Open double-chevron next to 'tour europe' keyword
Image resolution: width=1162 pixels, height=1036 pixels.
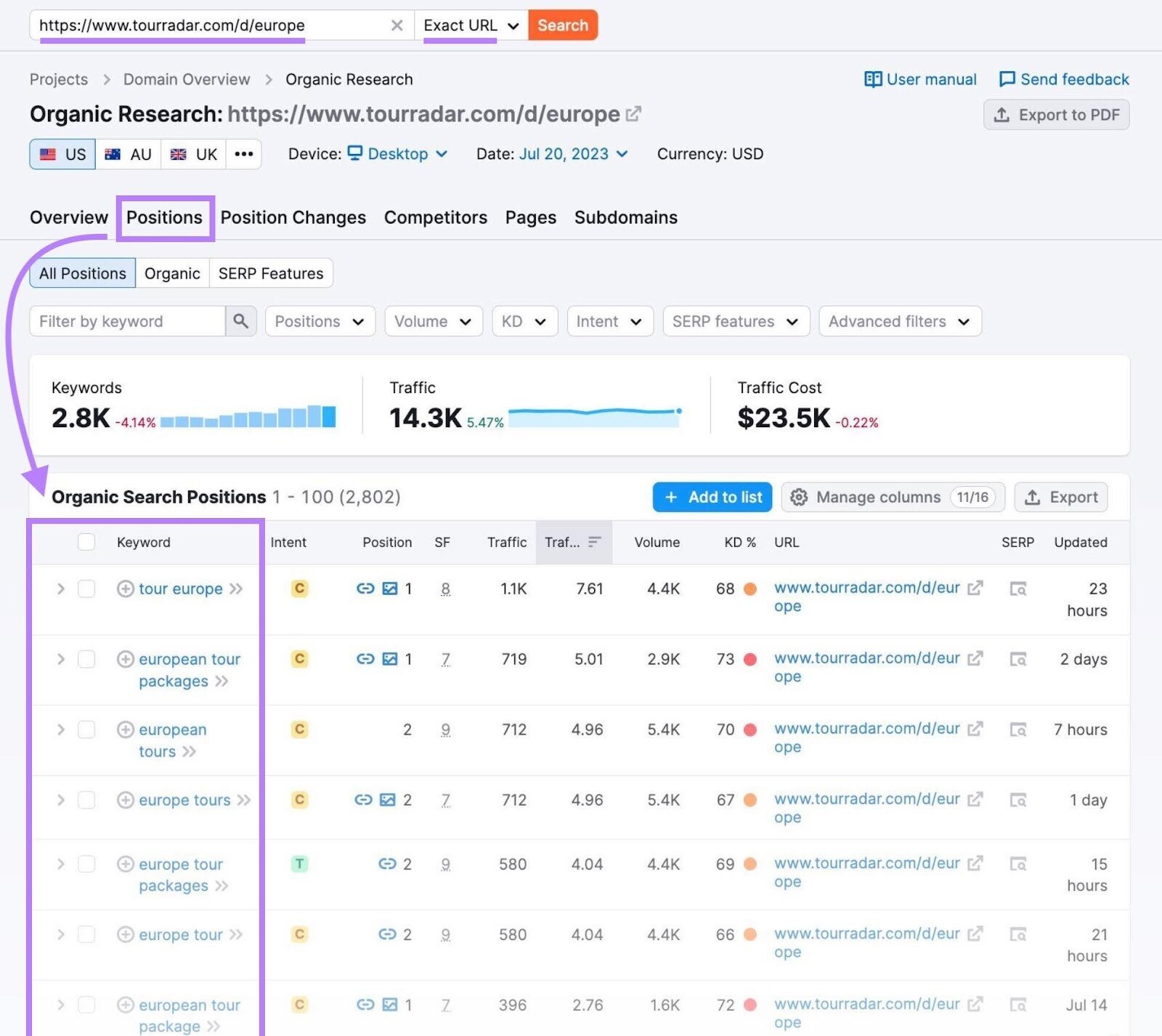tap(236, 588)
